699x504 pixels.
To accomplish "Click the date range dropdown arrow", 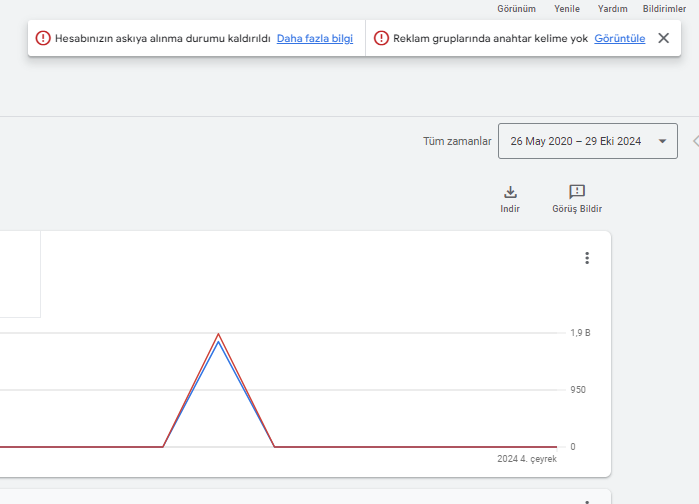I will [x=662, y=141].
